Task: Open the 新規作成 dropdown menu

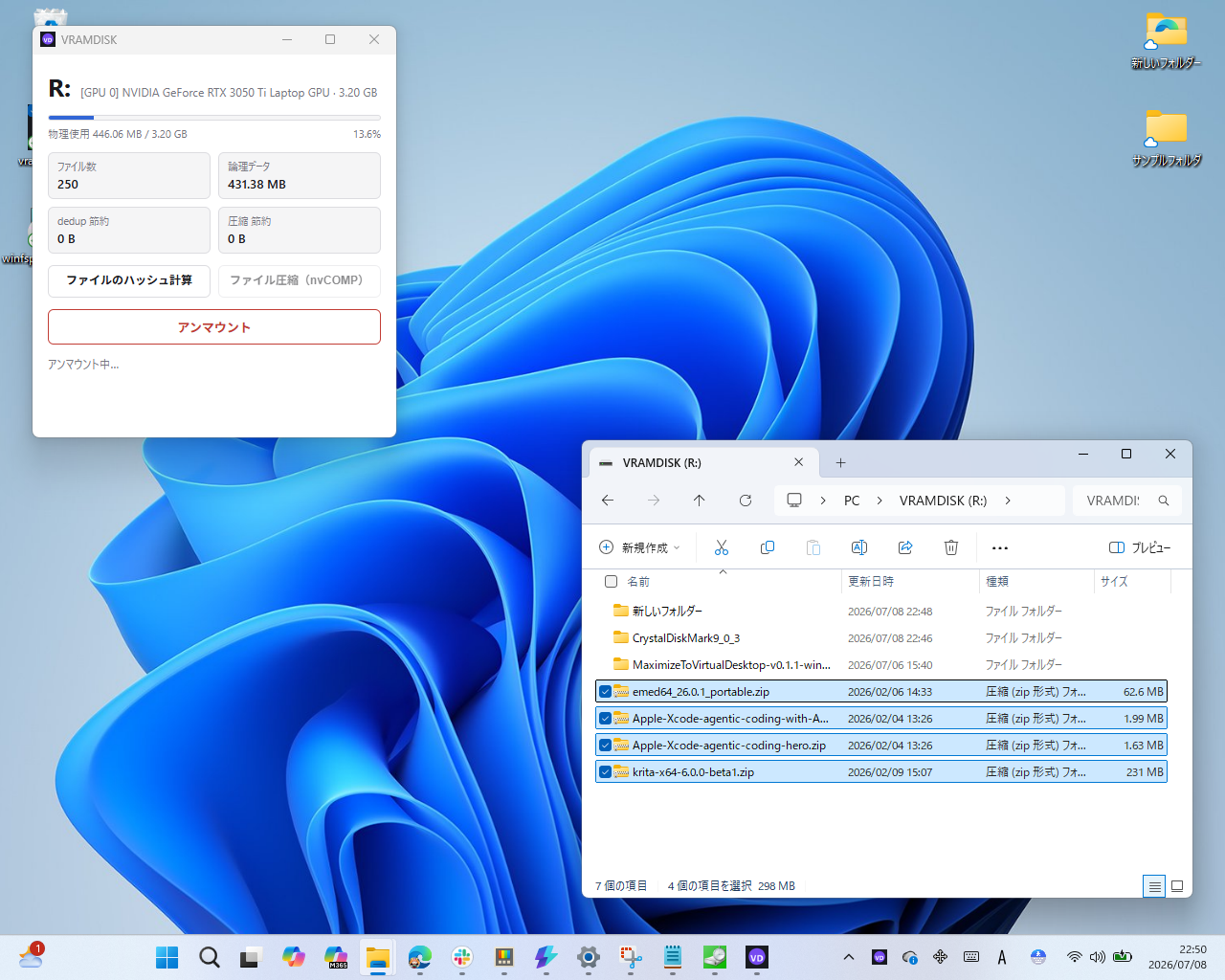Action: (x=639, y=547)
